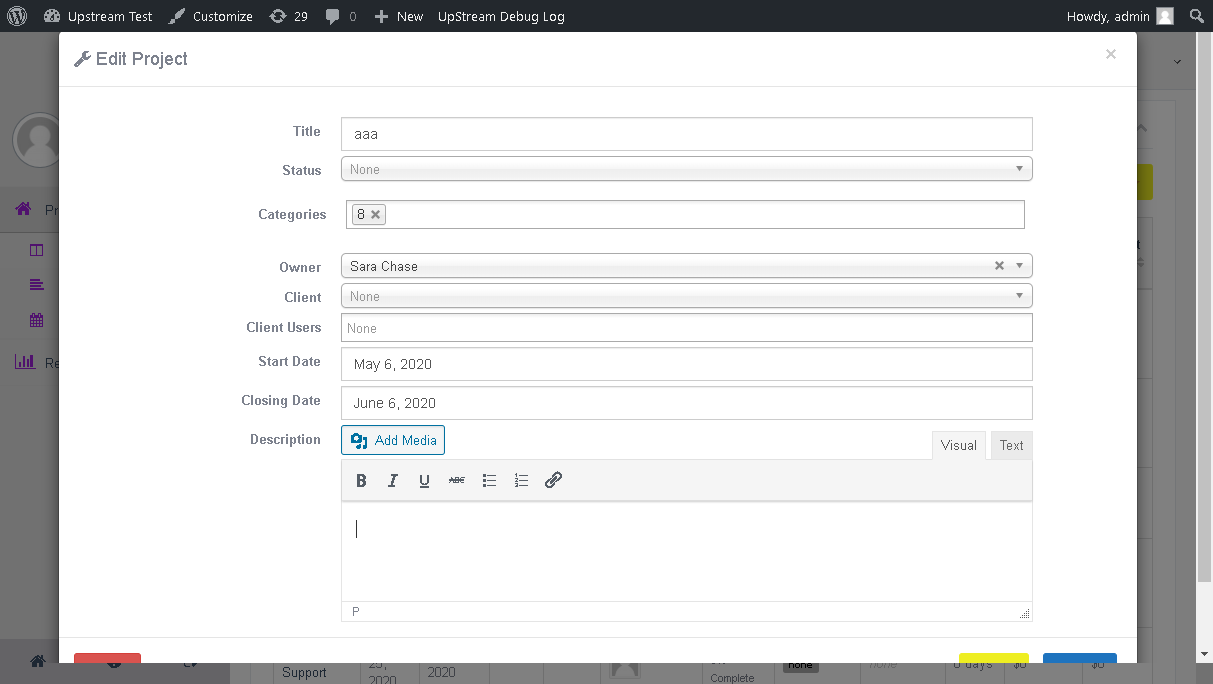Viewport: 1213px width, 684px height.
Task: Click the WordPress logo in the admin bar
Action: (x=17, y=15)
